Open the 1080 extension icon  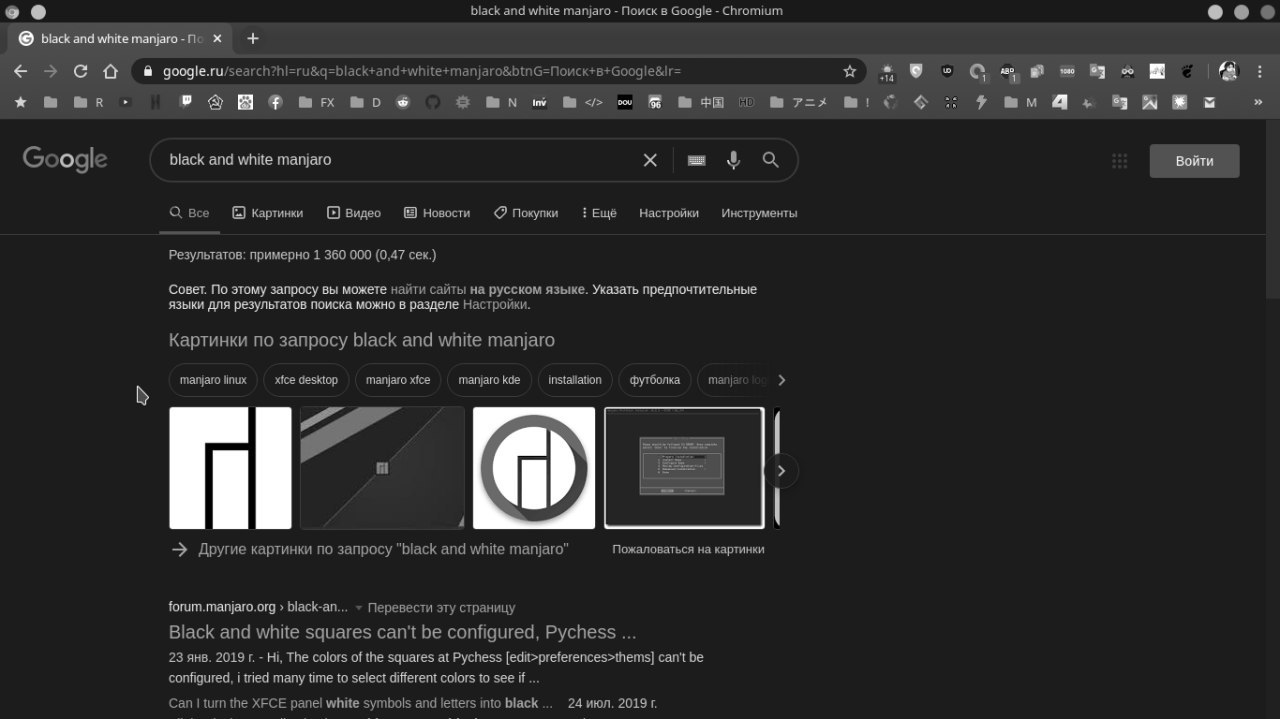pos(1067,71)
